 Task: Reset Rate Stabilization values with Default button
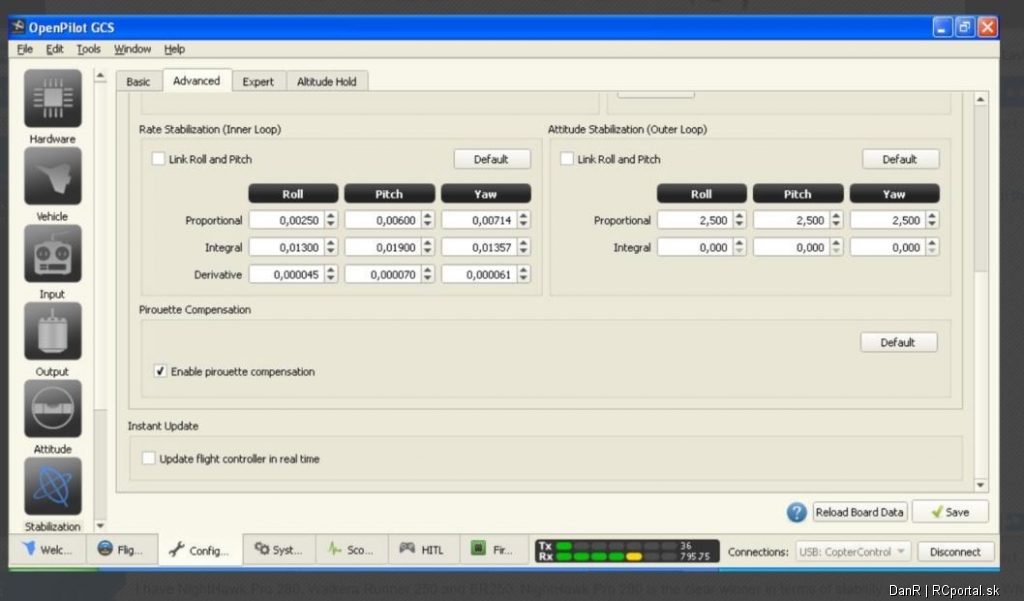(492, 159)
